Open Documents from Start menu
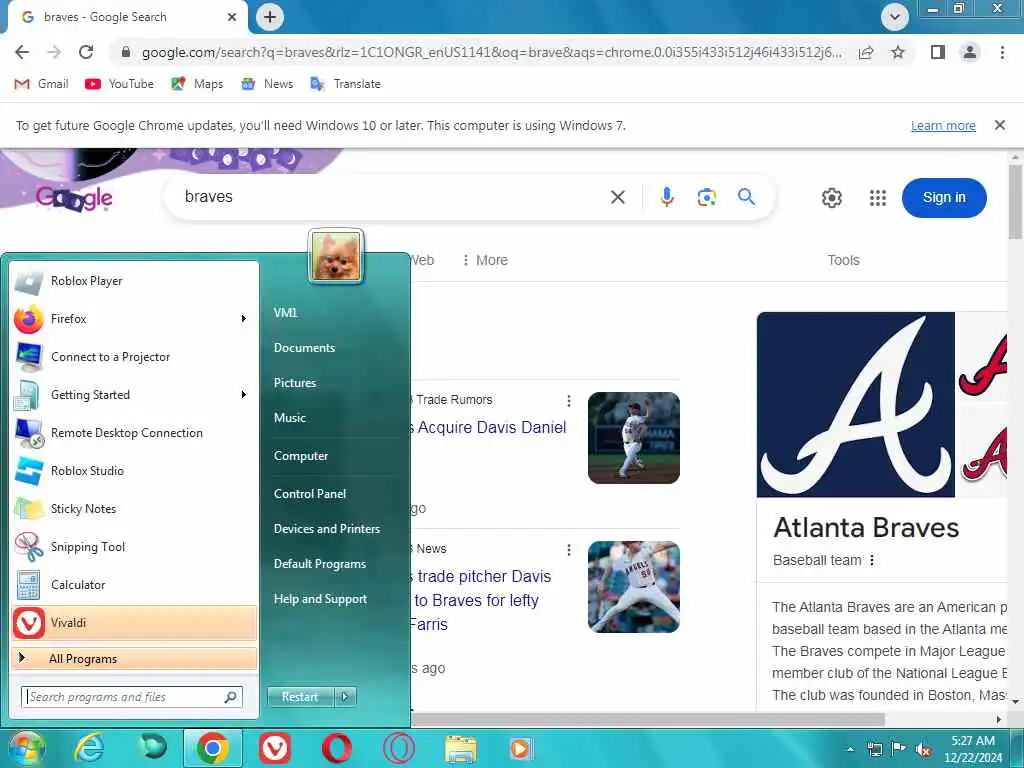Image resolution: width=1024 pixels, height=768 pixels. [304, 348]
